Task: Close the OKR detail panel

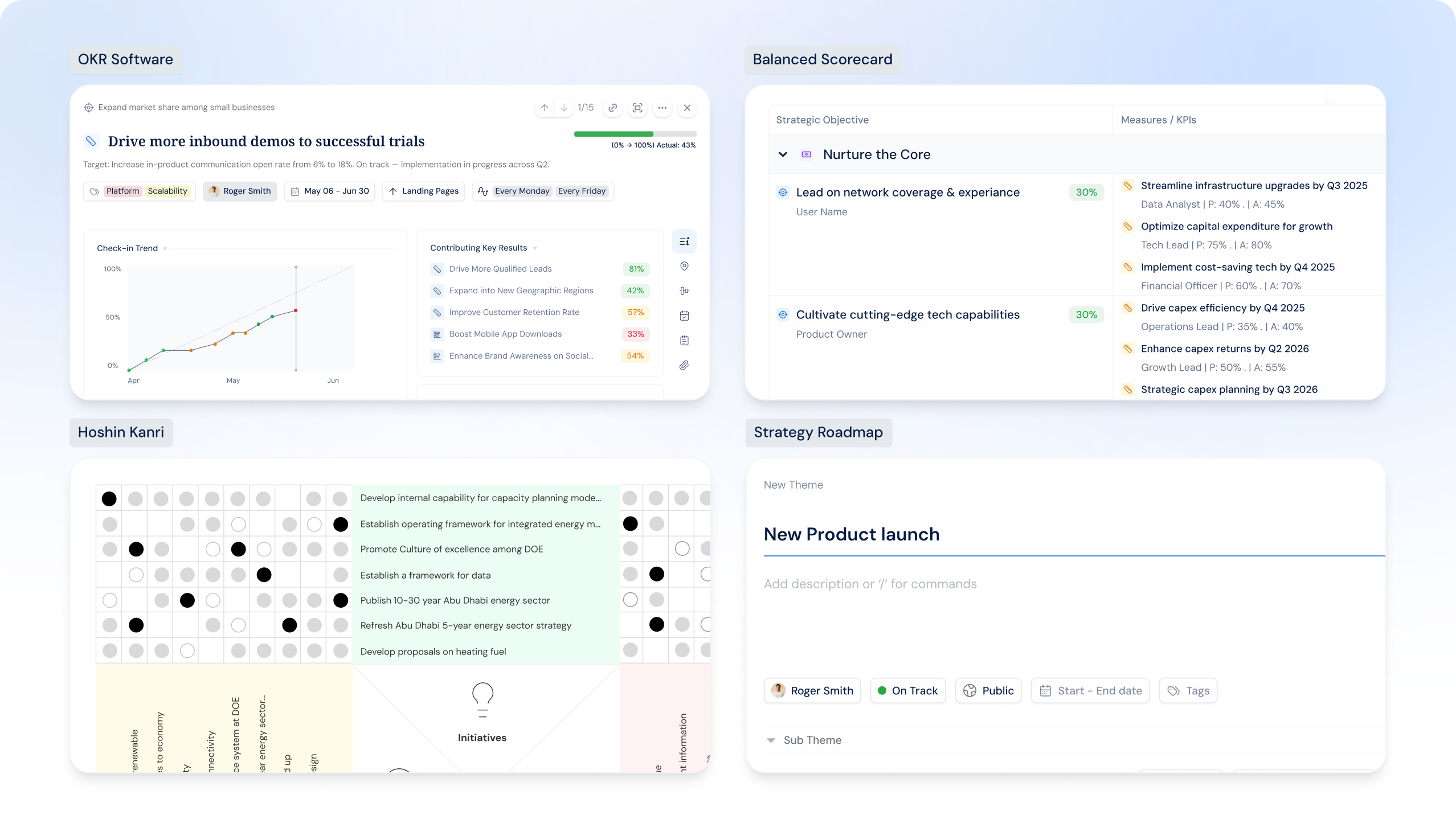Action: (x=687, y=108)
